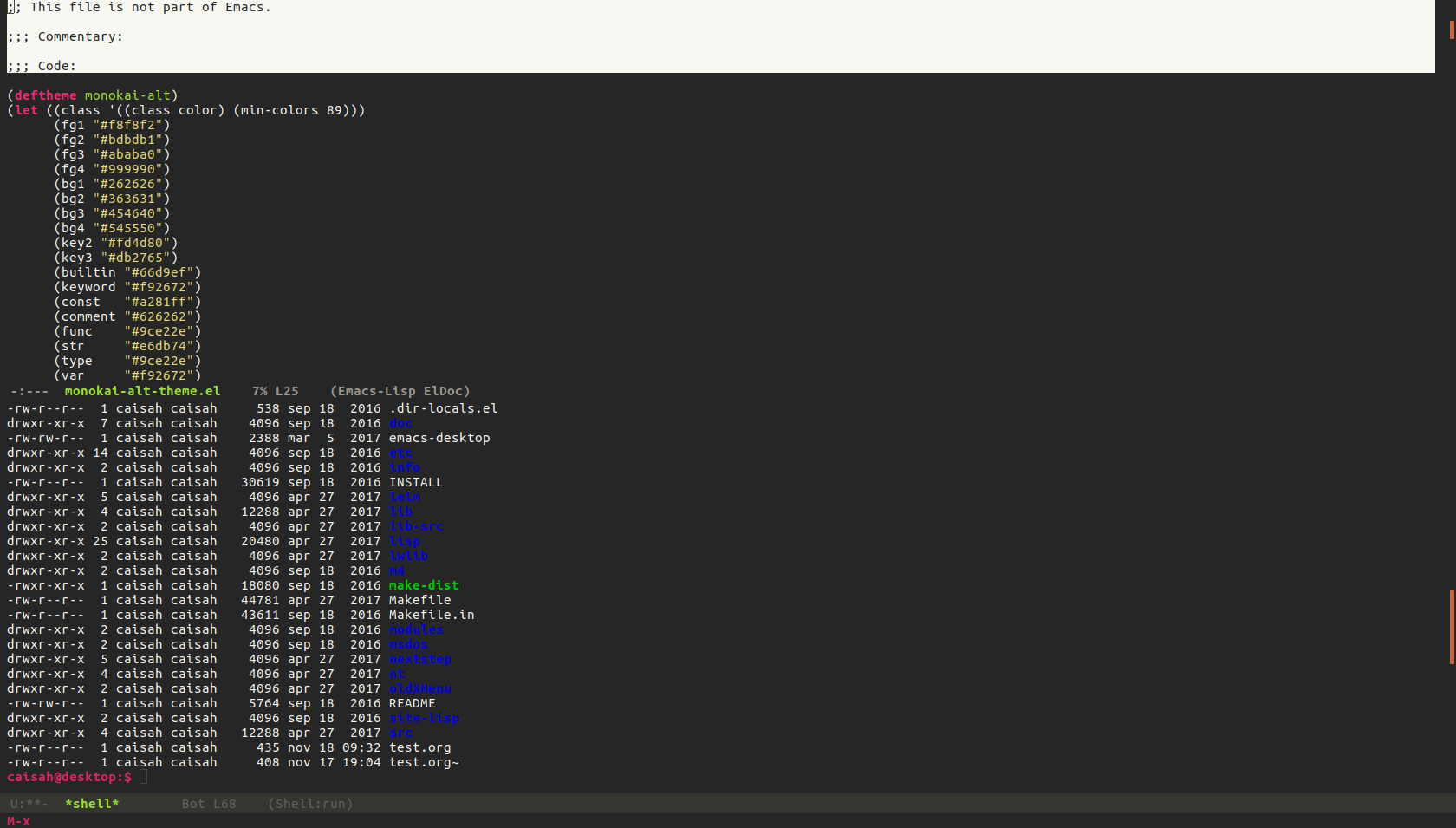Viewport: 1456px width, 828px height.
Task: Click the file size 30619 in listing
Action: (x=260, y=482)
